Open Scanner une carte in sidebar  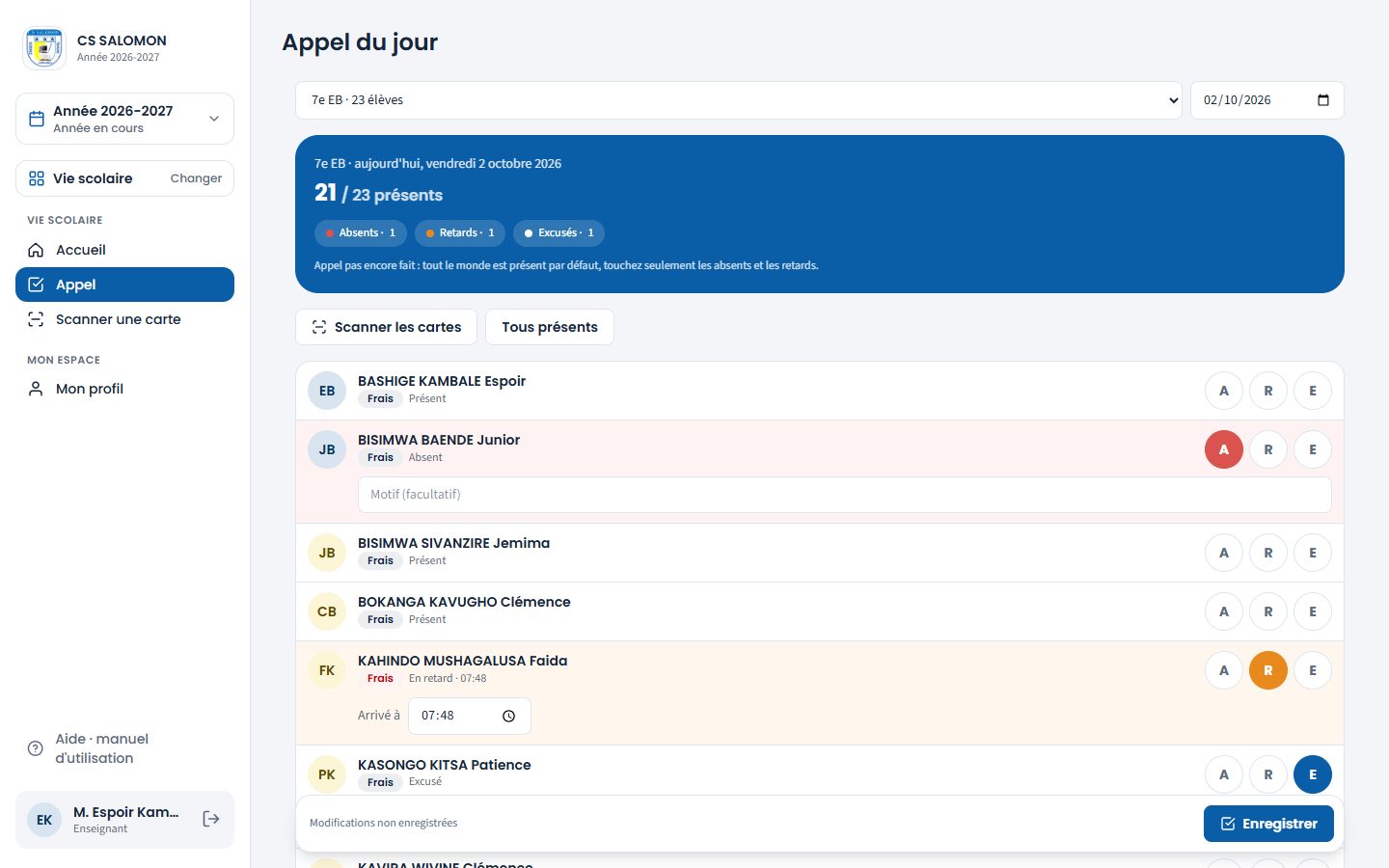tap(124, 319)
